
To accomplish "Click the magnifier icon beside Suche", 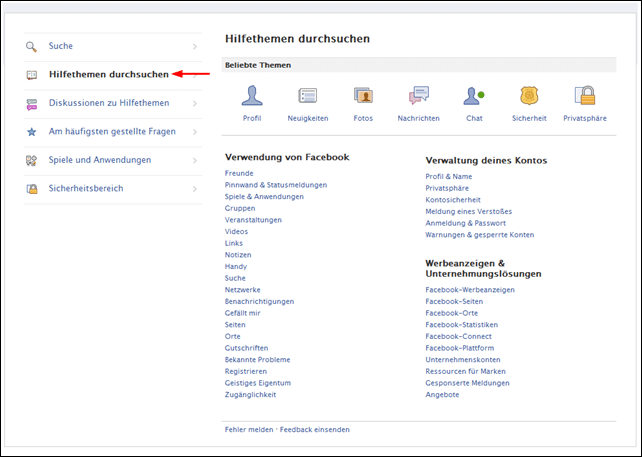I will pyautogui.click(x=31, y=46).
